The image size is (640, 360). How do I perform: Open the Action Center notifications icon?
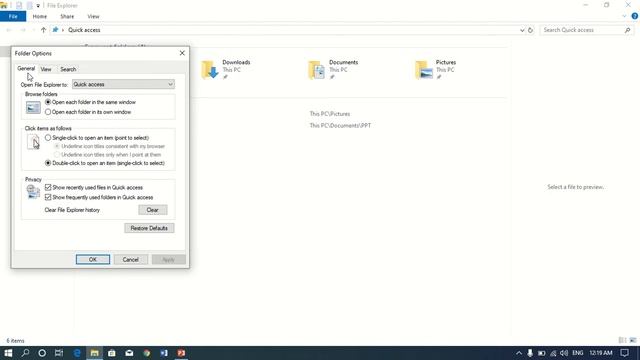(x=624, y=353)
